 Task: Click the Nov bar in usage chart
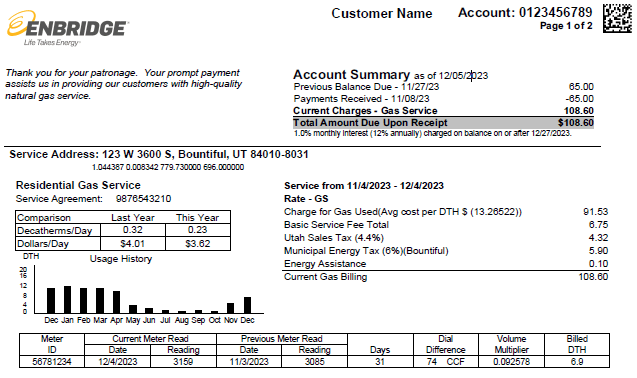[x=230, y=308]
